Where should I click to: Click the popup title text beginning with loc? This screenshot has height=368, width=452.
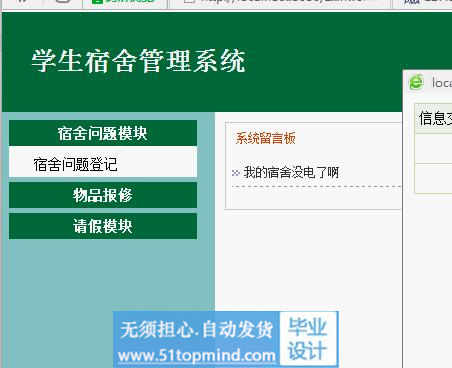(442, 83)
